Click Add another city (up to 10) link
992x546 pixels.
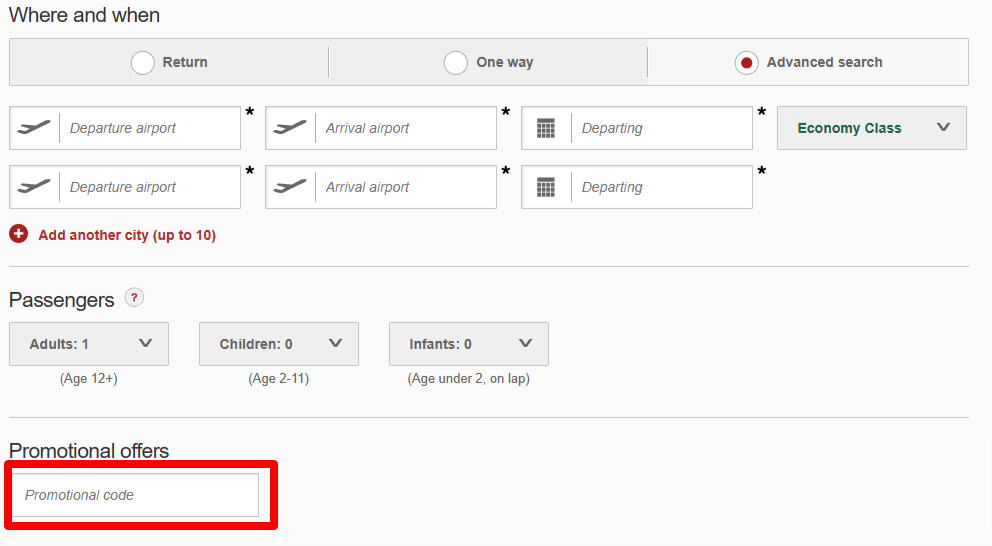click(x=127, y=235)
